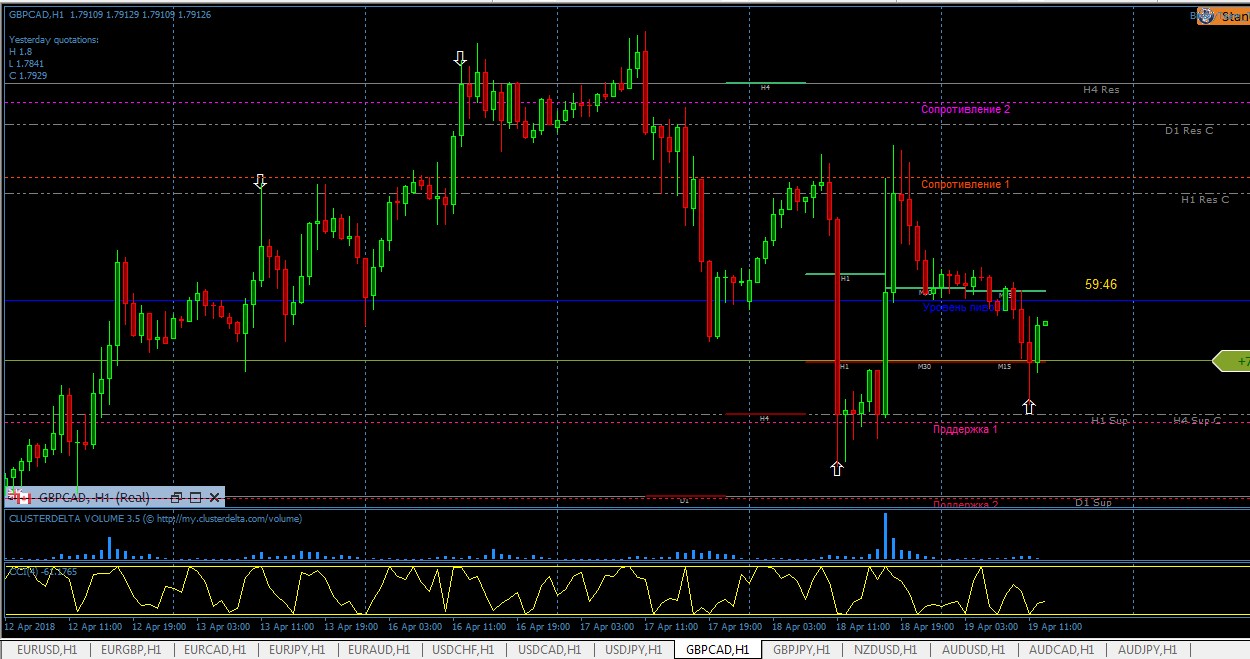Click the 'D1 Res C' level label
Image resolution: width=1250 pixels, height=659 pixels.
pyautogui.click(x=1189, y=131)
